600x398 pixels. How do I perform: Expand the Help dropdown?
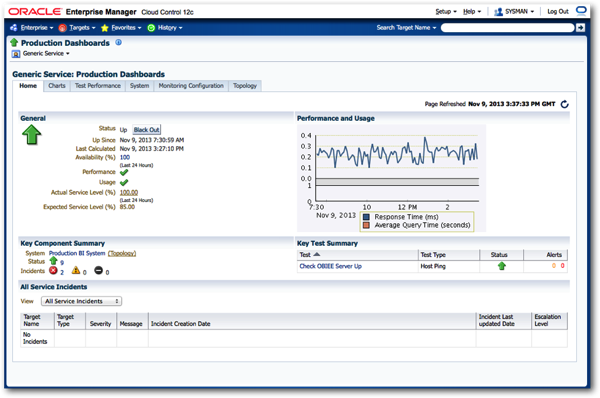click(x=471, y=11)
